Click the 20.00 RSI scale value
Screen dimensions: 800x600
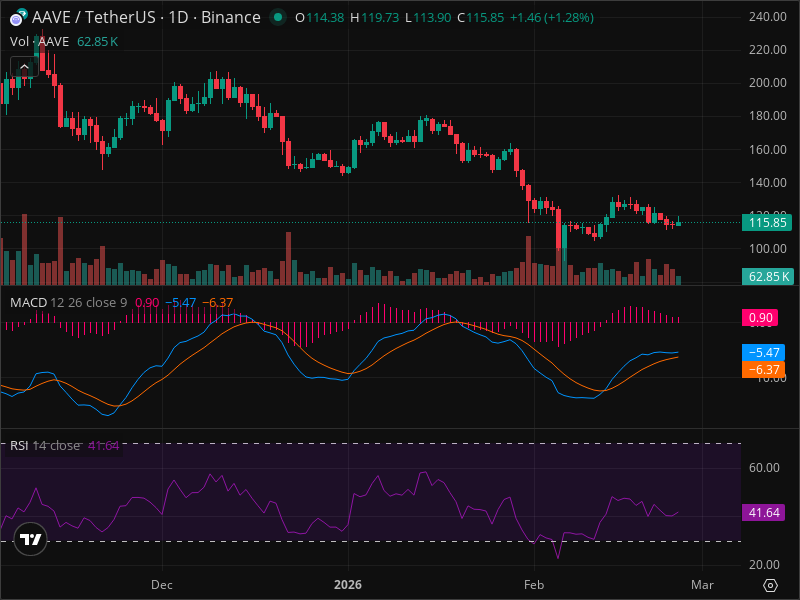[x=764, y=564]
